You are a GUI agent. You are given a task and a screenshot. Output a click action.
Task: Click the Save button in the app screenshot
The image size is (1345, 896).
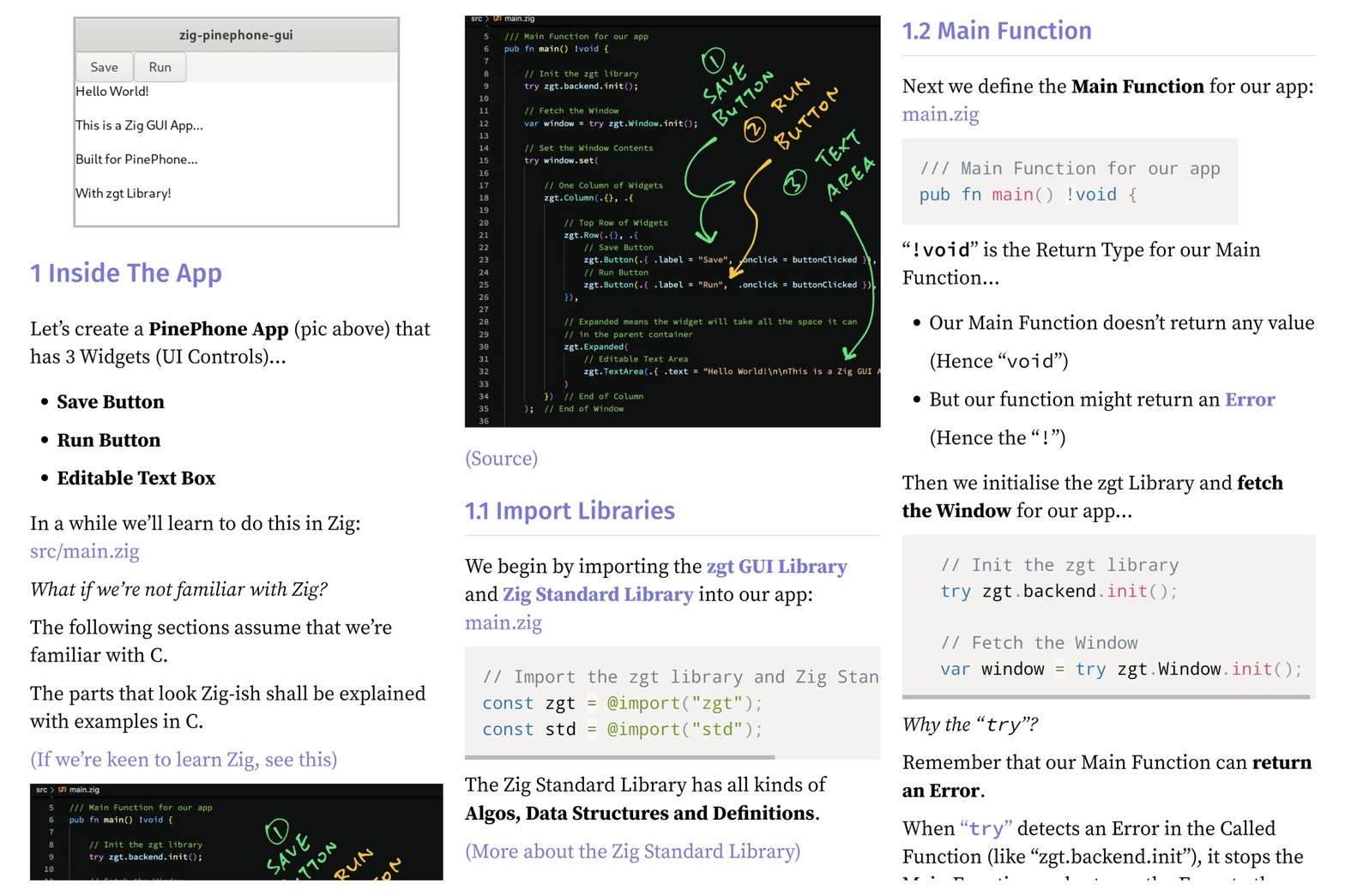(104, 67)
